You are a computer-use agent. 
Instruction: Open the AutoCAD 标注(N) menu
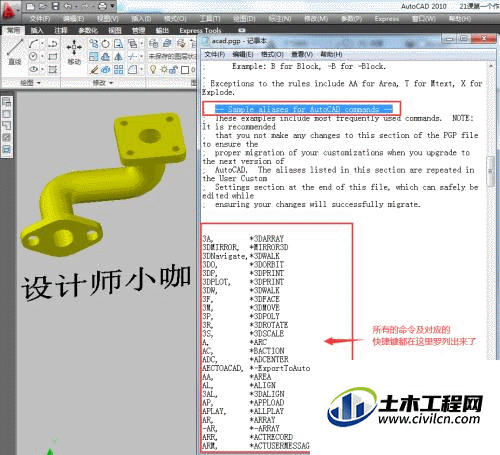point(281,19)
